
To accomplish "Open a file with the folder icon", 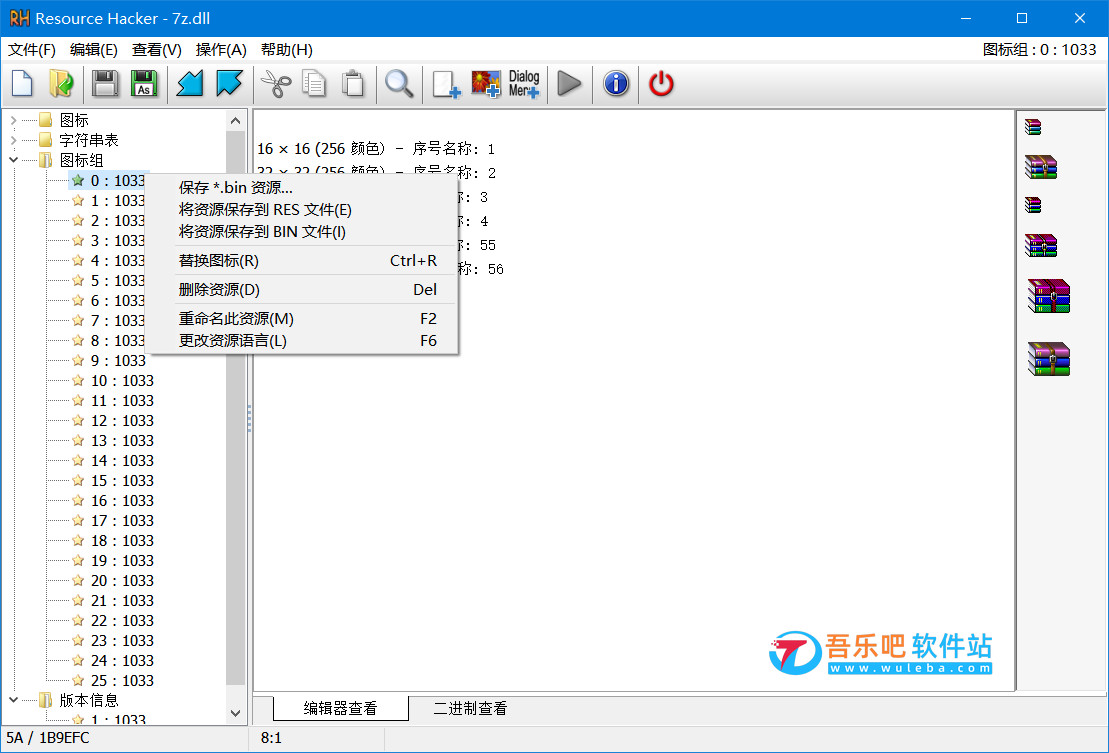I will [62, 84].
